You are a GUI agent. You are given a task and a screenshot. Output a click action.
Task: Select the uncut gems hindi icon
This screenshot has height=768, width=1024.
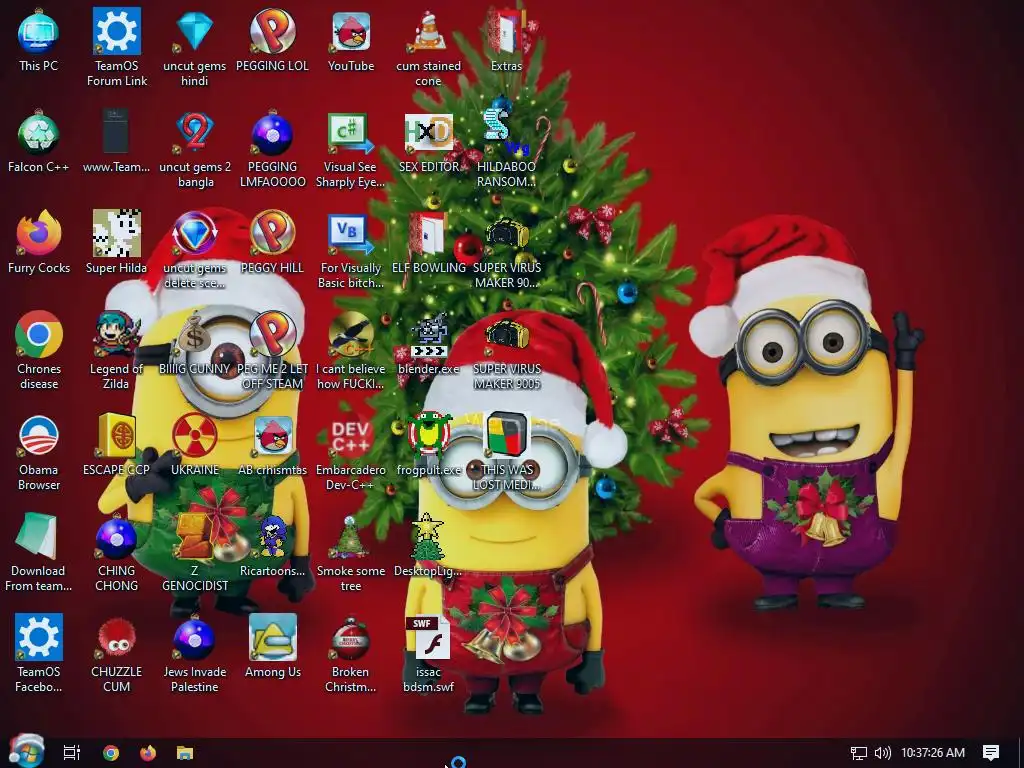195,47
